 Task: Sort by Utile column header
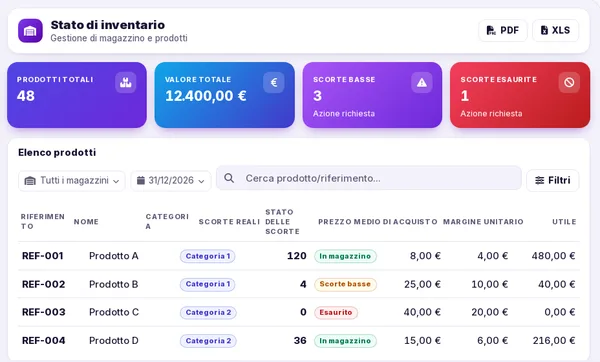(564, 222)
